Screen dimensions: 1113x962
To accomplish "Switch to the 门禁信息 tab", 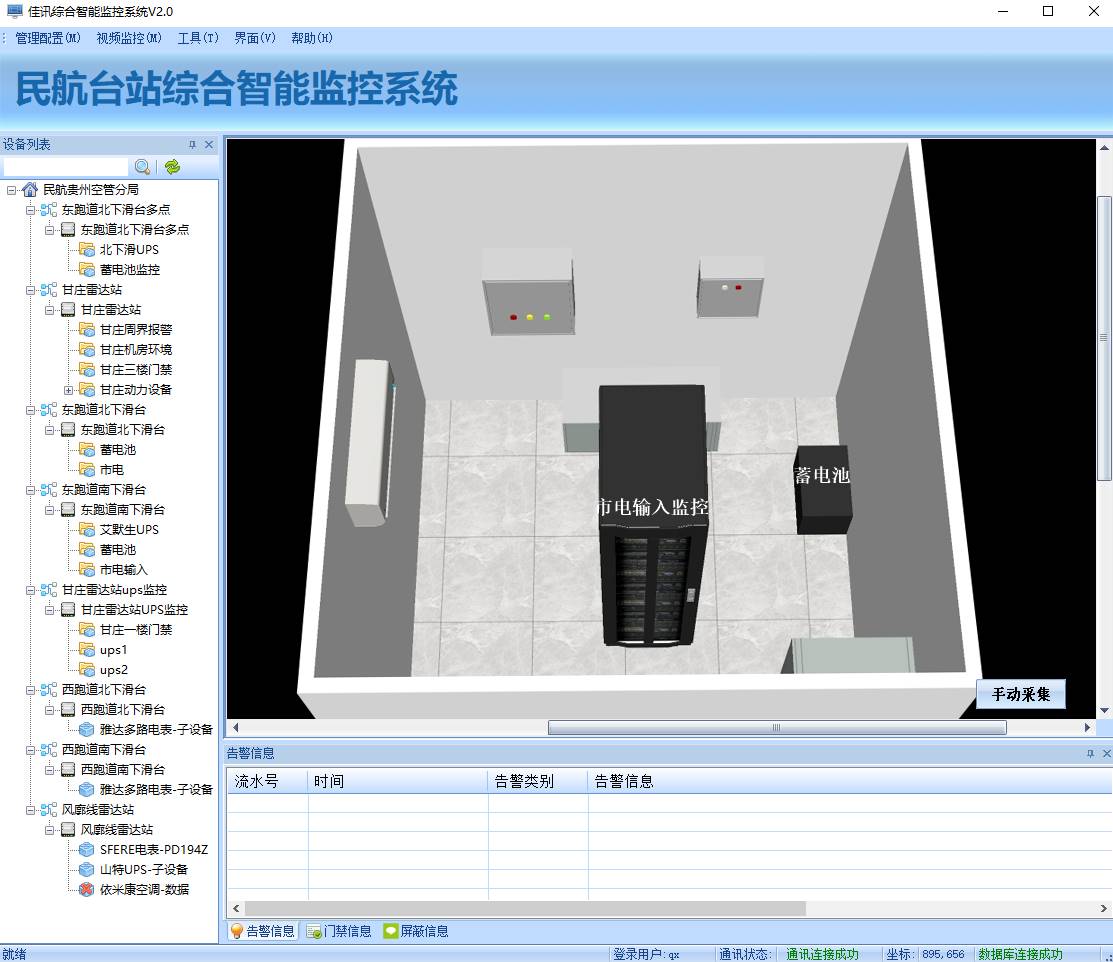I will pos(339,931).
